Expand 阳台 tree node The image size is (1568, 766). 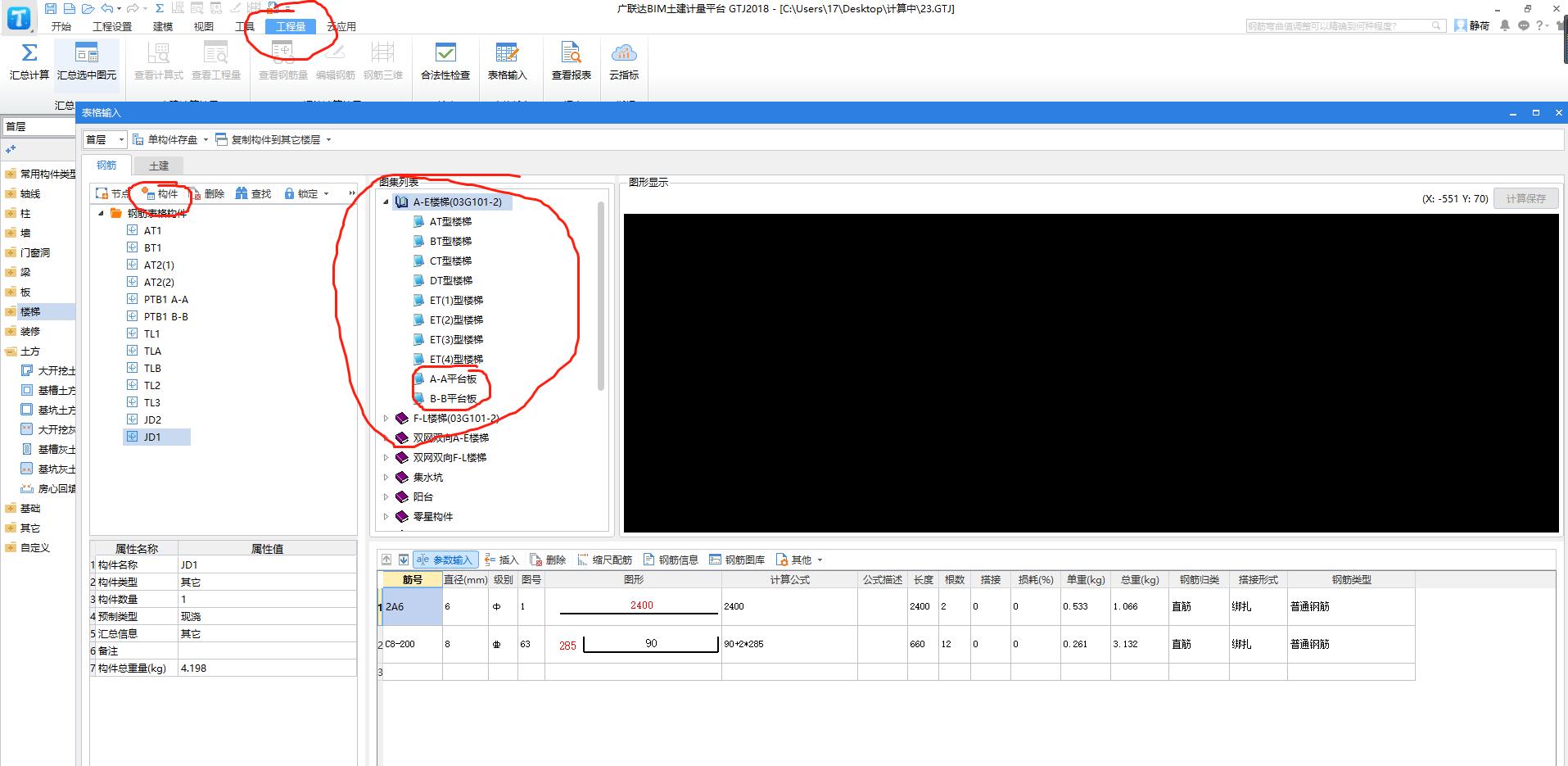pyautogui.click(x=386, y=496)
